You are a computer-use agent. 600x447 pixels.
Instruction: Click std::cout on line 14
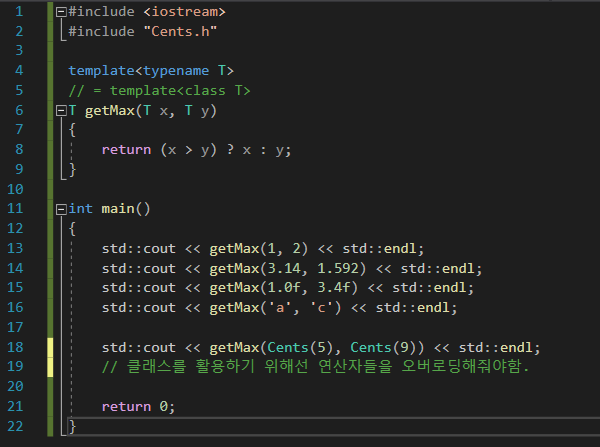139,268
